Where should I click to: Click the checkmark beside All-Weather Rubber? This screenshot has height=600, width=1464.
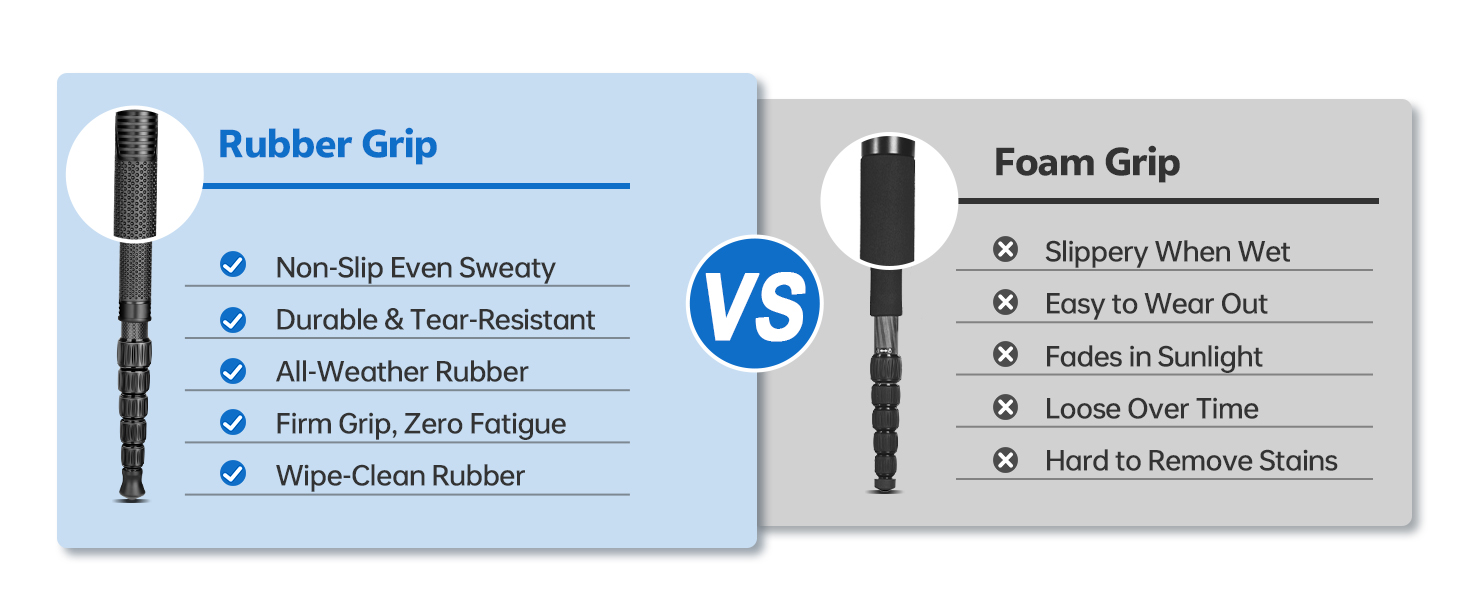(233, 371)
